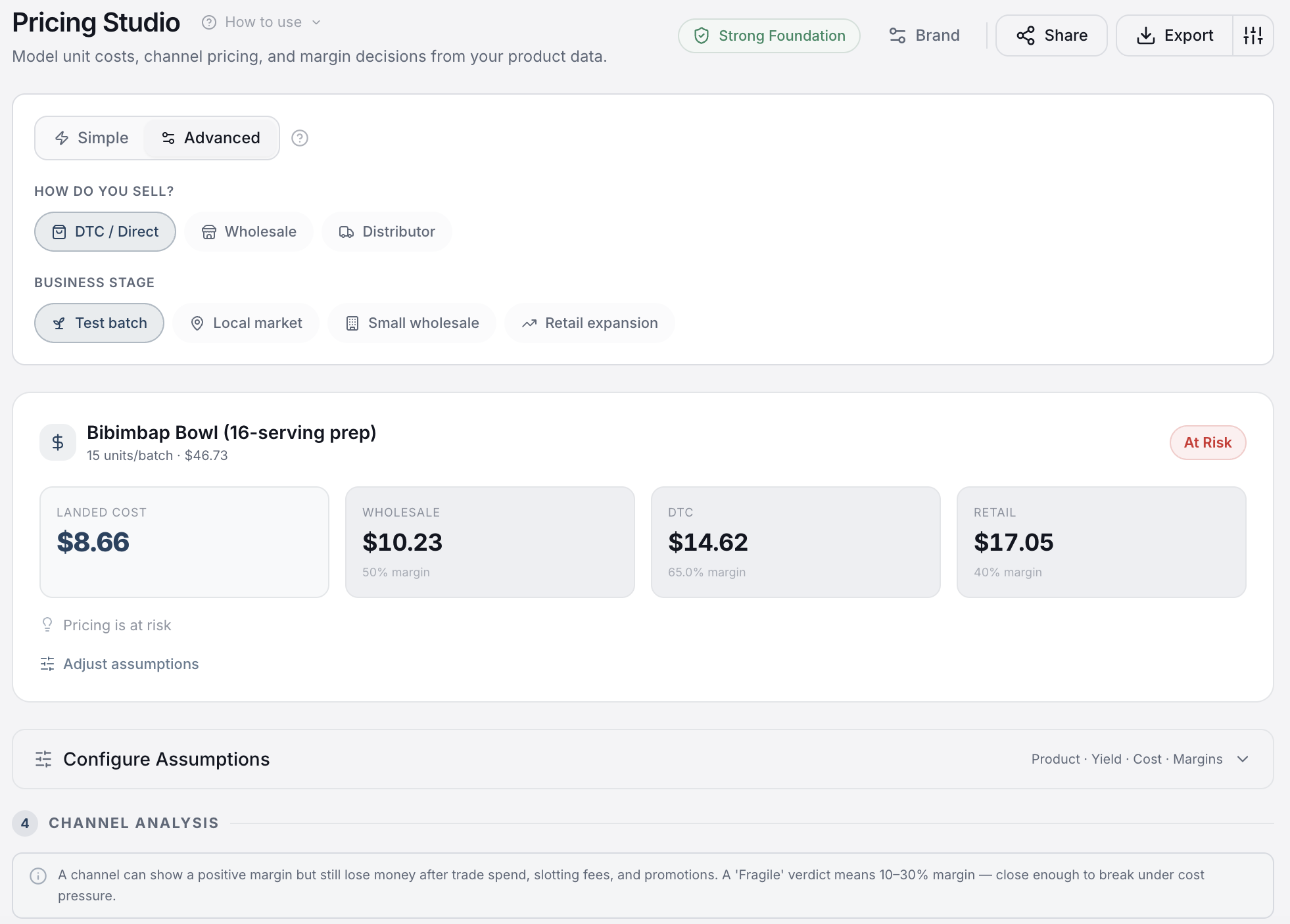Click the 15 units/batch · $46.73 subtitle
Screen dimensions: 1290x924
point(157,455)
